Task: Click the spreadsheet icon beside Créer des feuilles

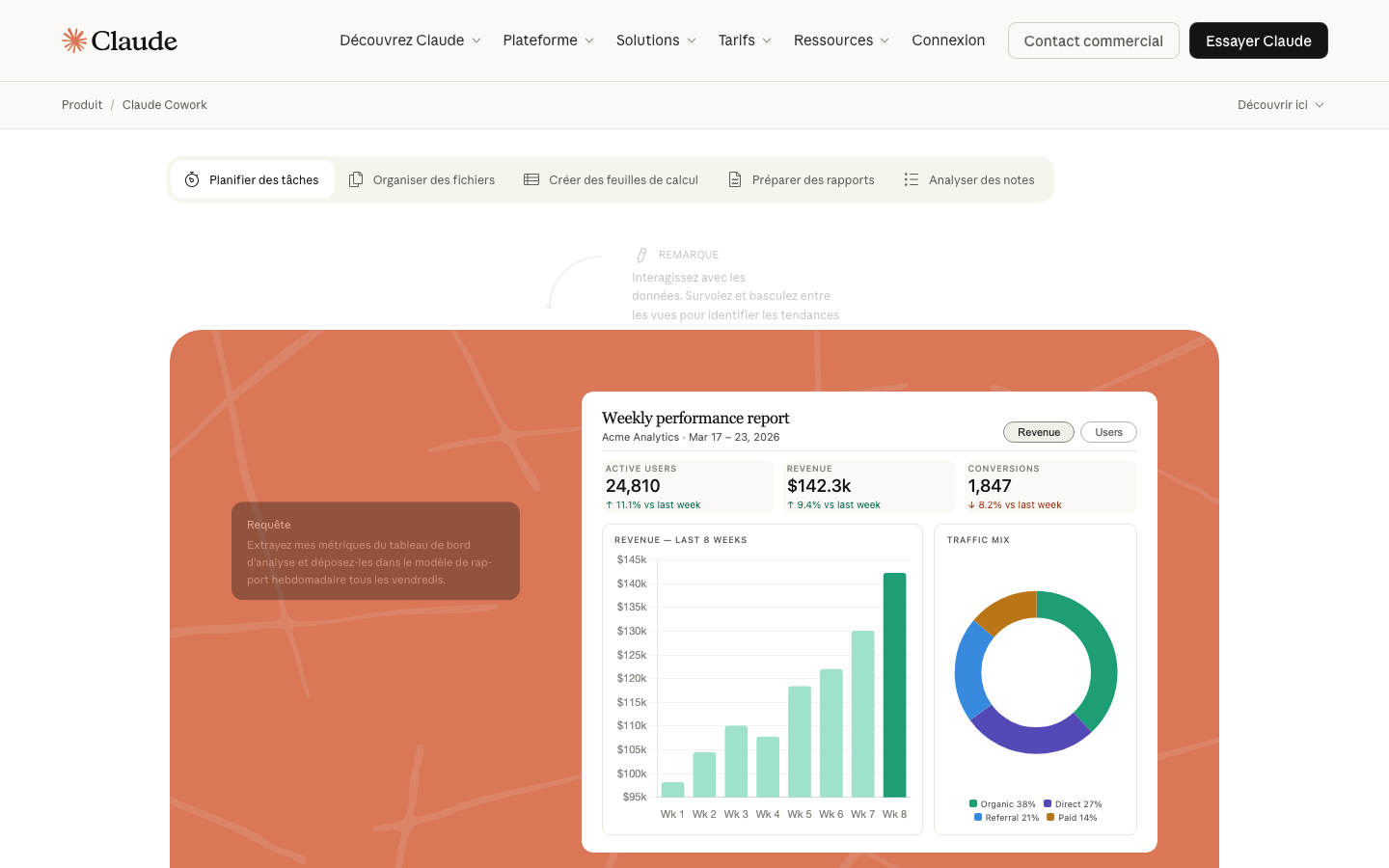Action: pyautogui.click(x=531, y=179)
